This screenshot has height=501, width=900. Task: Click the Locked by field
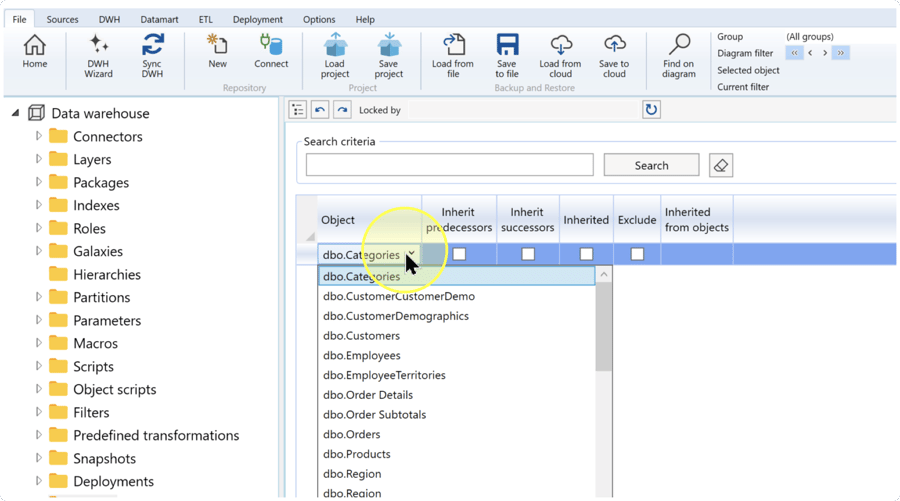click(523, 110)
